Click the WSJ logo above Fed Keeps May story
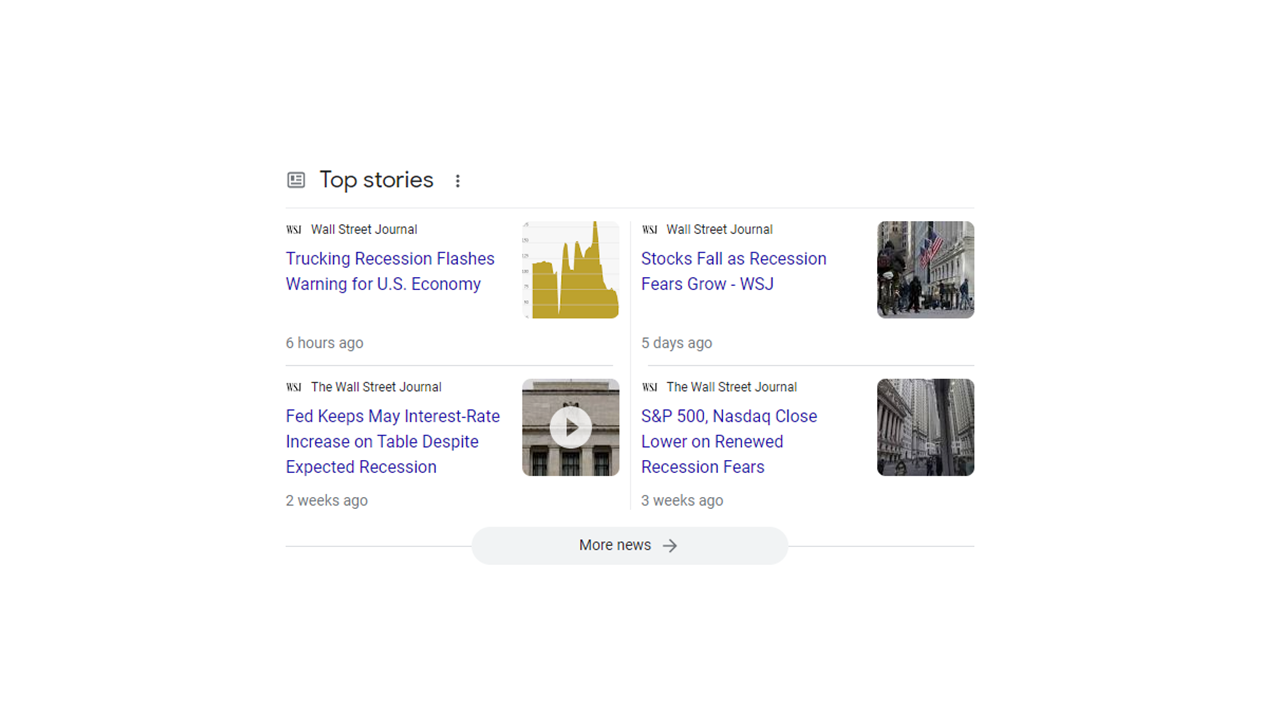The width and height of the screenshot is (1280, 720). (294, 387)
